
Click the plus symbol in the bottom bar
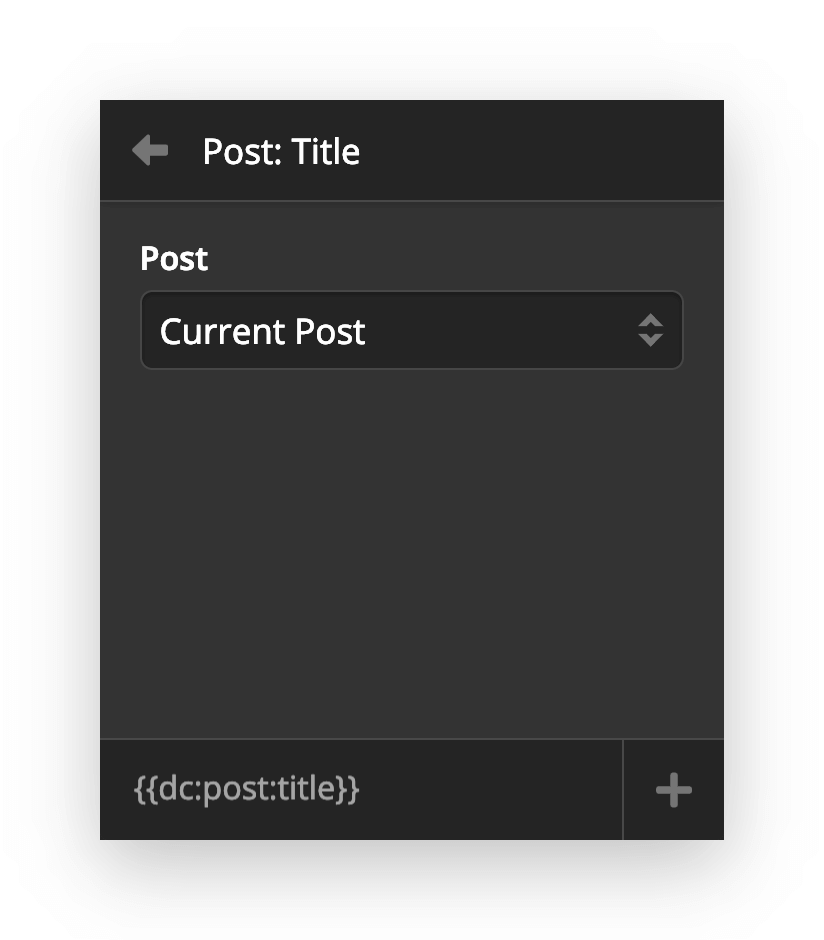tap(672, 789)
